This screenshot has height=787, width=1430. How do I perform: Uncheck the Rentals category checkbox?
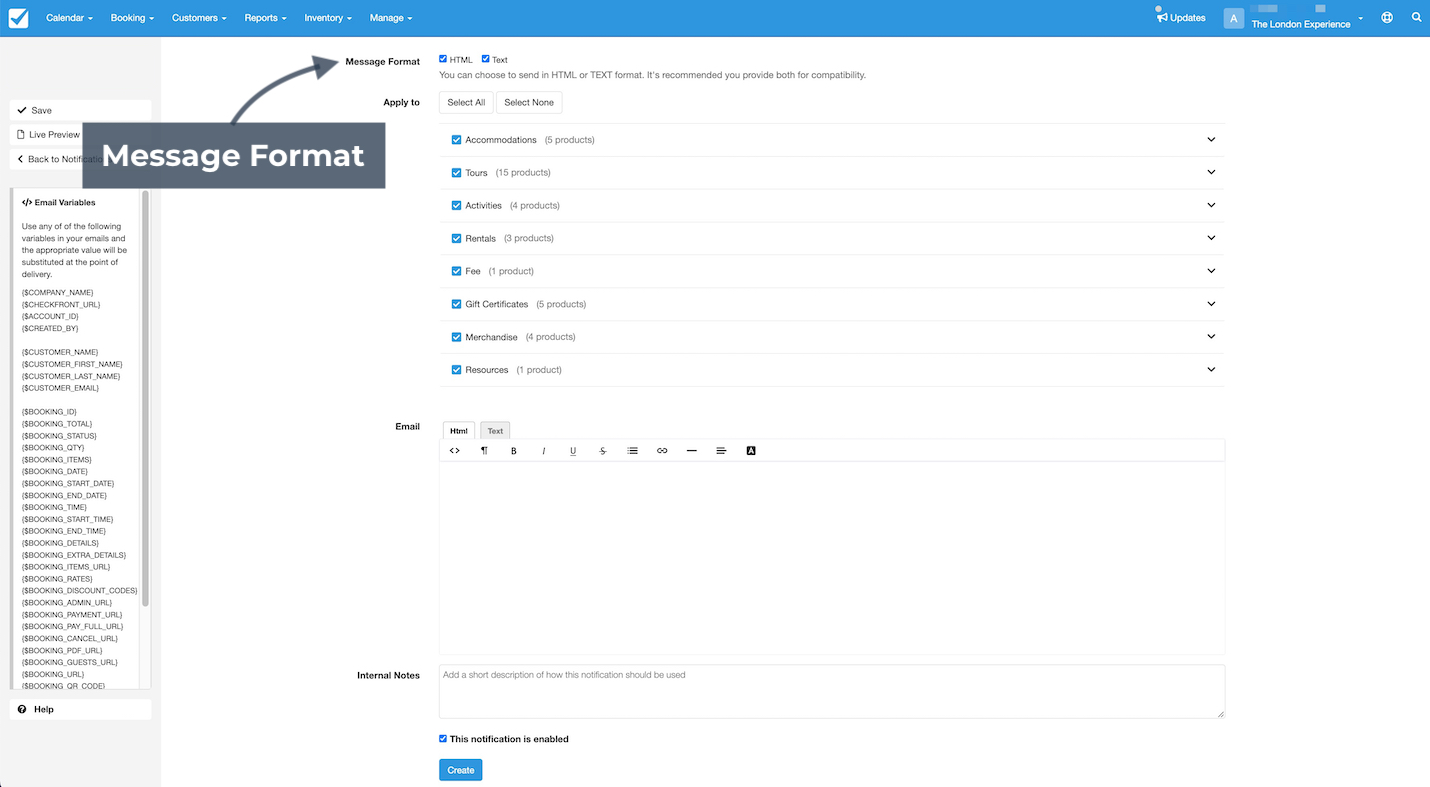pyautogui.click(x=456, y=239)
